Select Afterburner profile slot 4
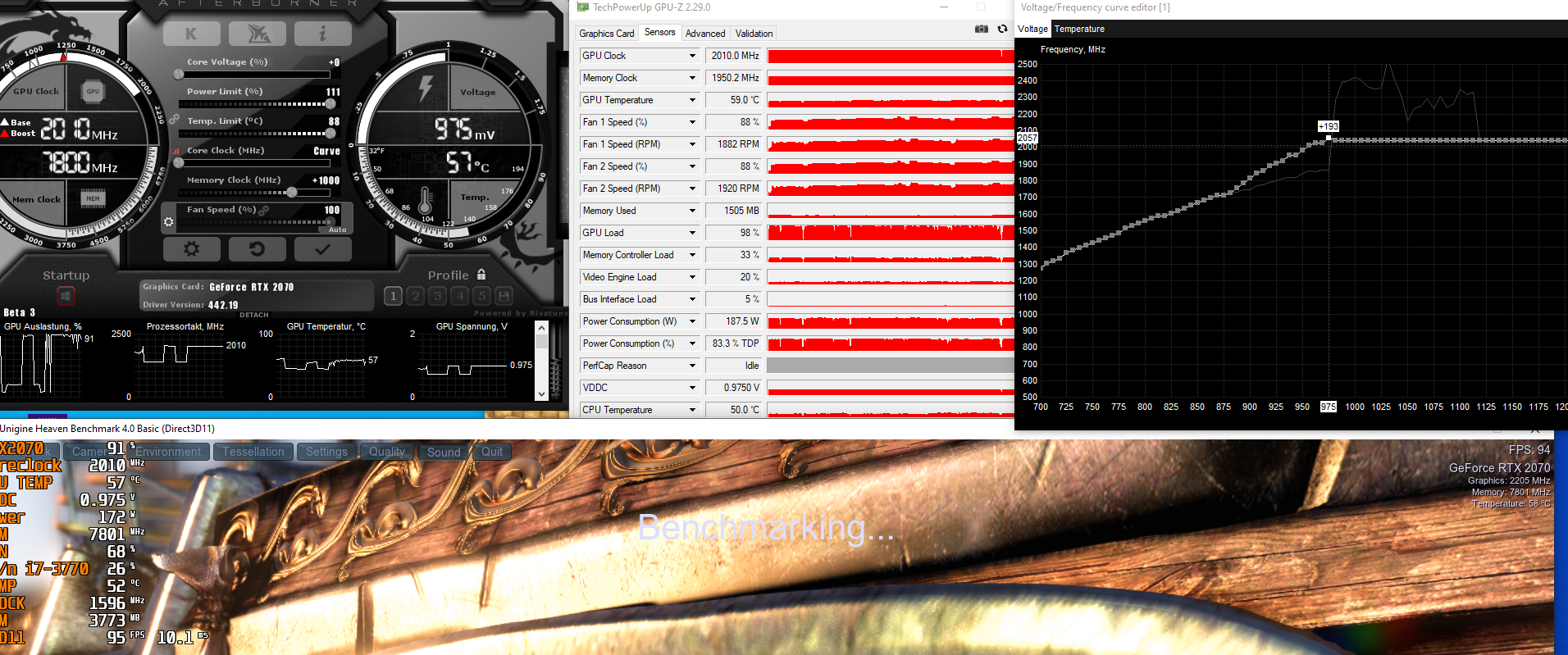Screen dimensions: 1568x655 click(x=459, y=296)
